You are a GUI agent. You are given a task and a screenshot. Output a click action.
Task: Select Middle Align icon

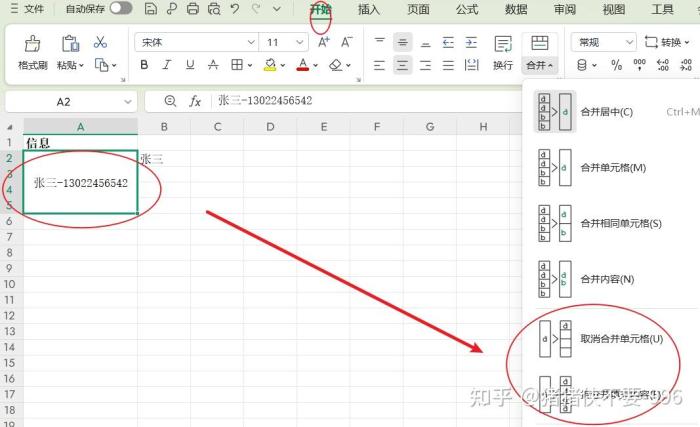click(403, 42)
